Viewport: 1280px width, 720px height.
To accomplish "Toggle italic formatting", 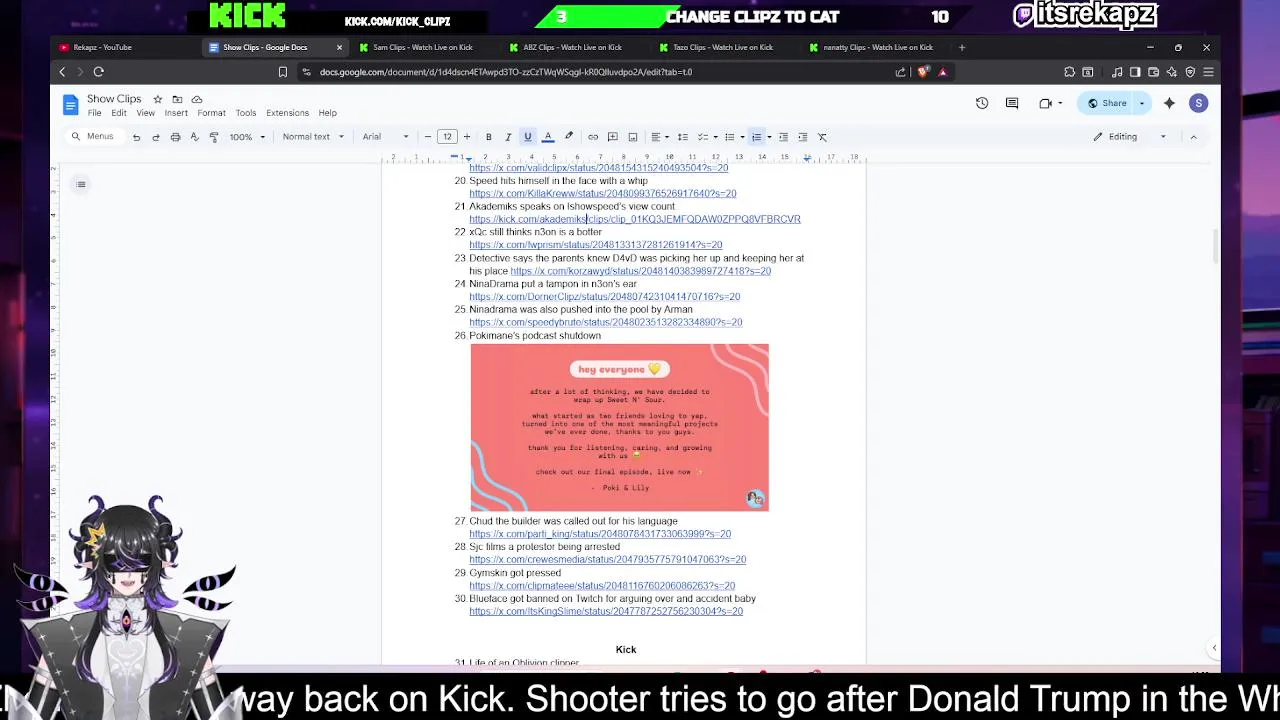I will (508, 137).
